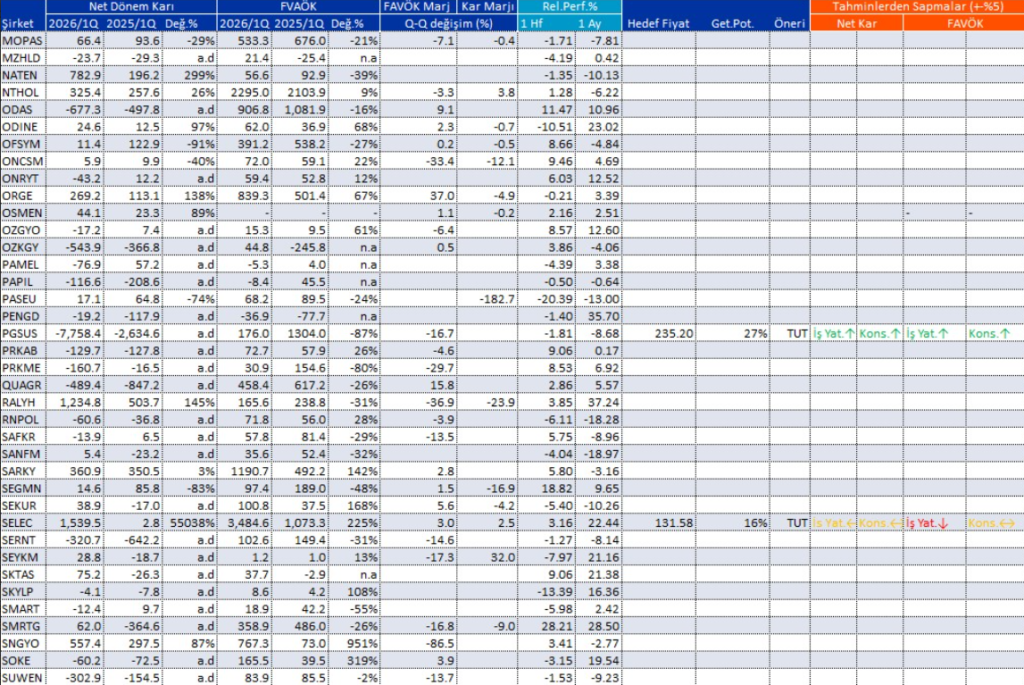Click the blue FVAÖK group header
Viewport: 1024px width, 685px height.
click(298, 7)
